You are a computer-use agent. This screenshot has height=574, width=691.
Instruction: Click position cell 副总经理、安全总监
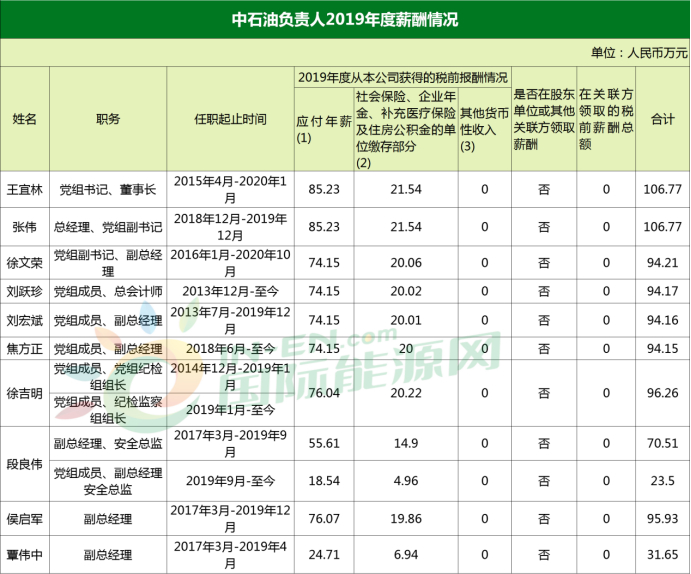[x=108, y=443]
